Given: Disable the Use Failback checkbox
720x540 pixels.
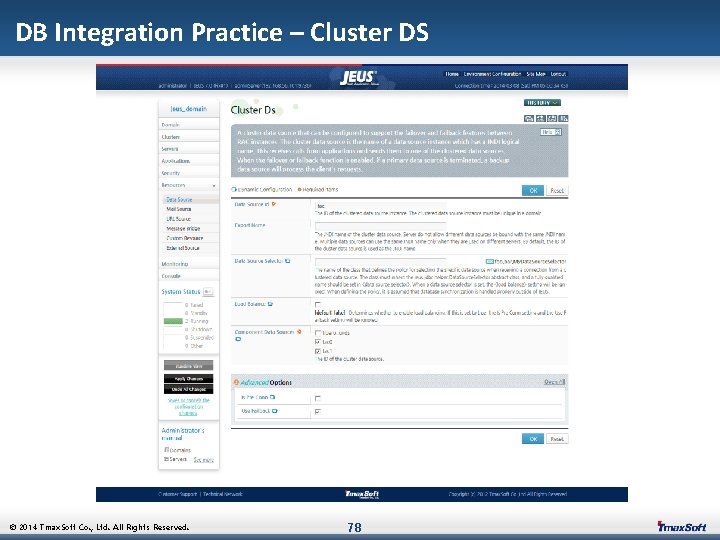Looking at the screenshot, I should (318, 412).
